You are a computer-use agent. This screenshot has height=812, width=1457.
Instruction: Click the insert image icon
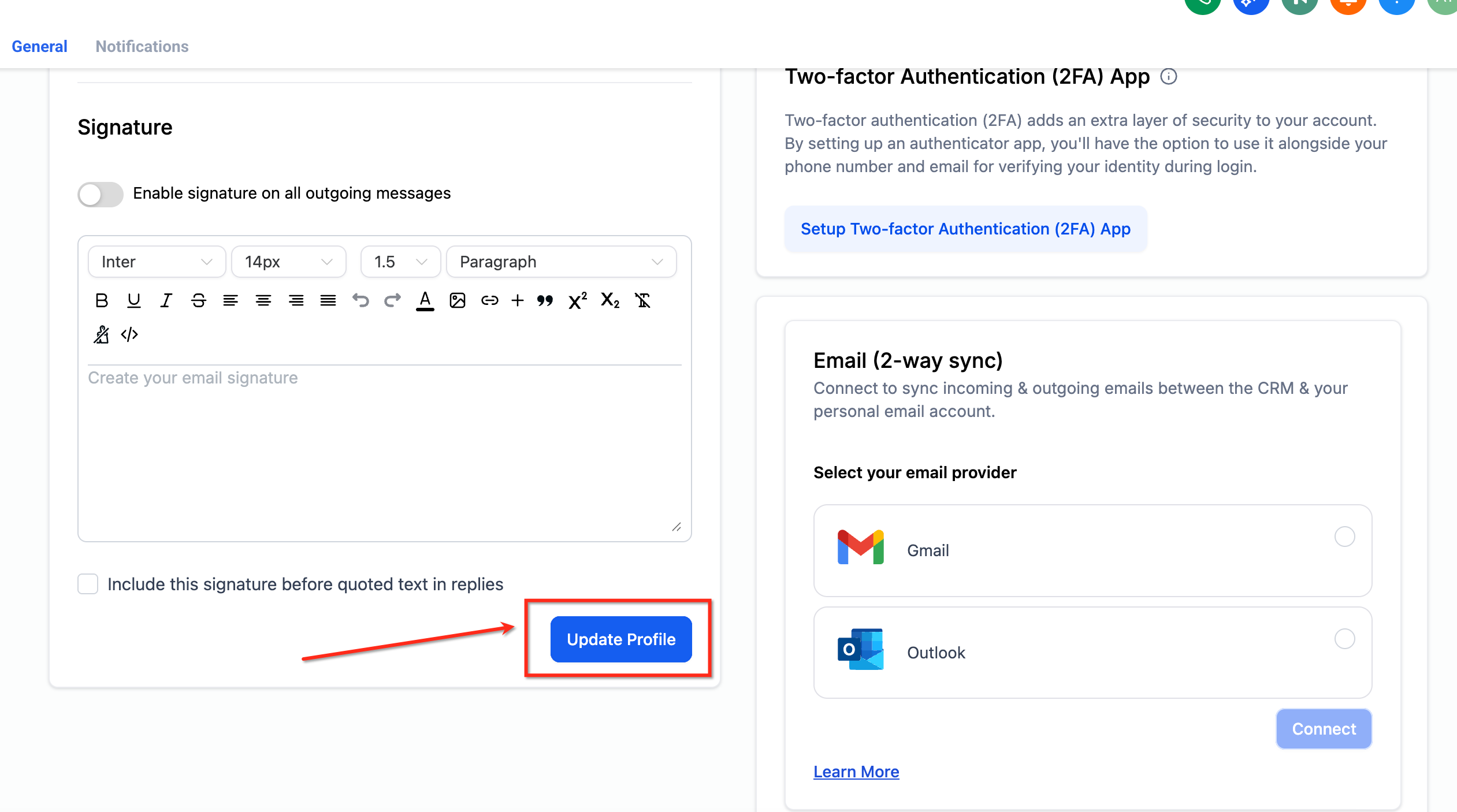457,300
